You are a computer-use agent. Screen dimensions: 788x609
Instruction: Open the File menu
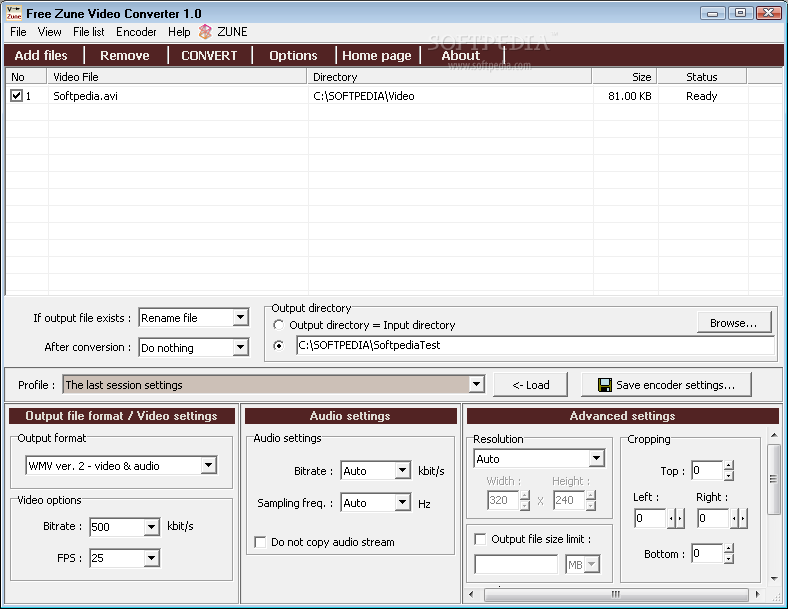18,32
